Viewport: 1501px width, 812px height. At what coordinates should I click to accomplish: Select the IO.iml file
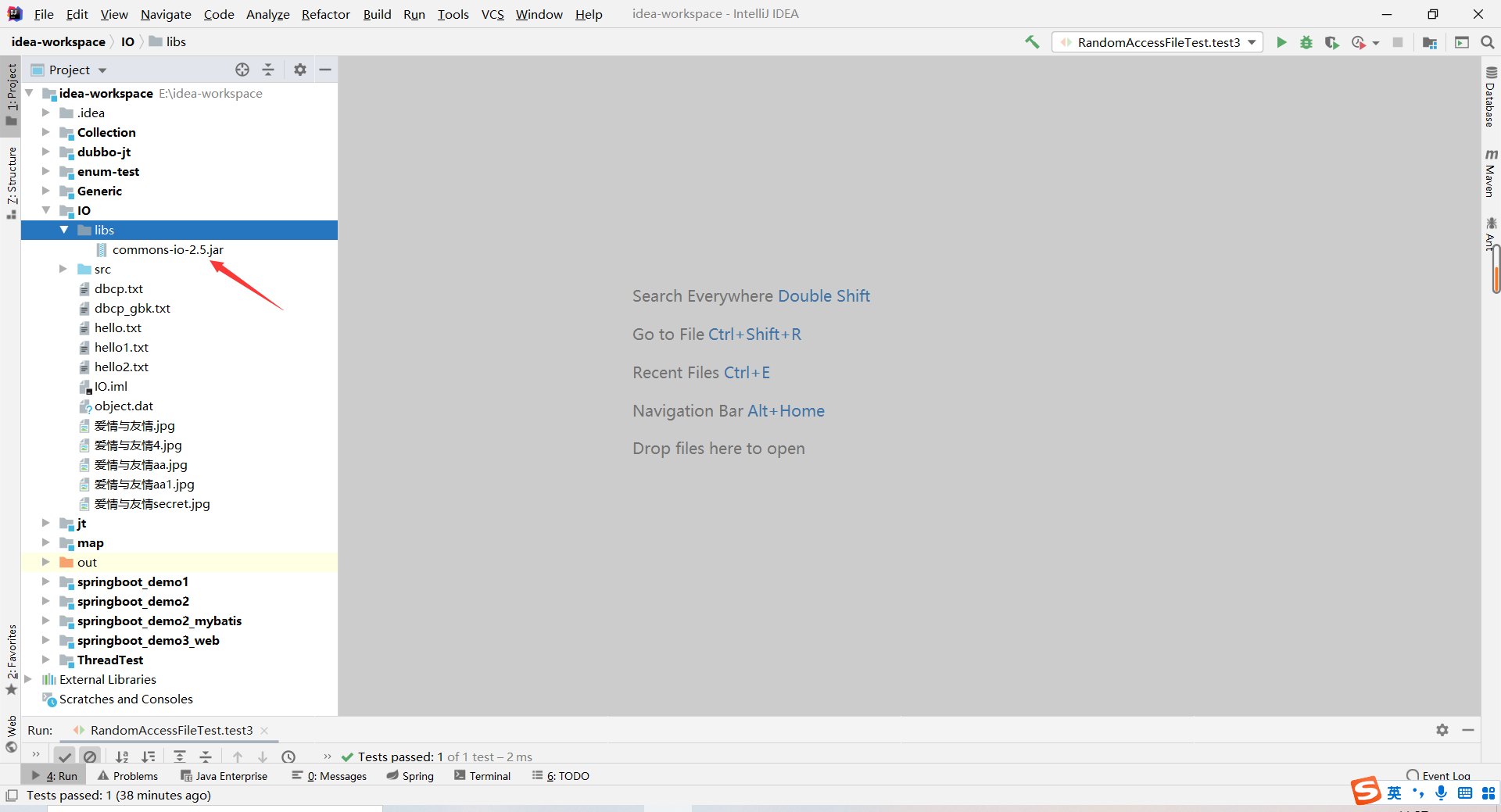[110, 386]
